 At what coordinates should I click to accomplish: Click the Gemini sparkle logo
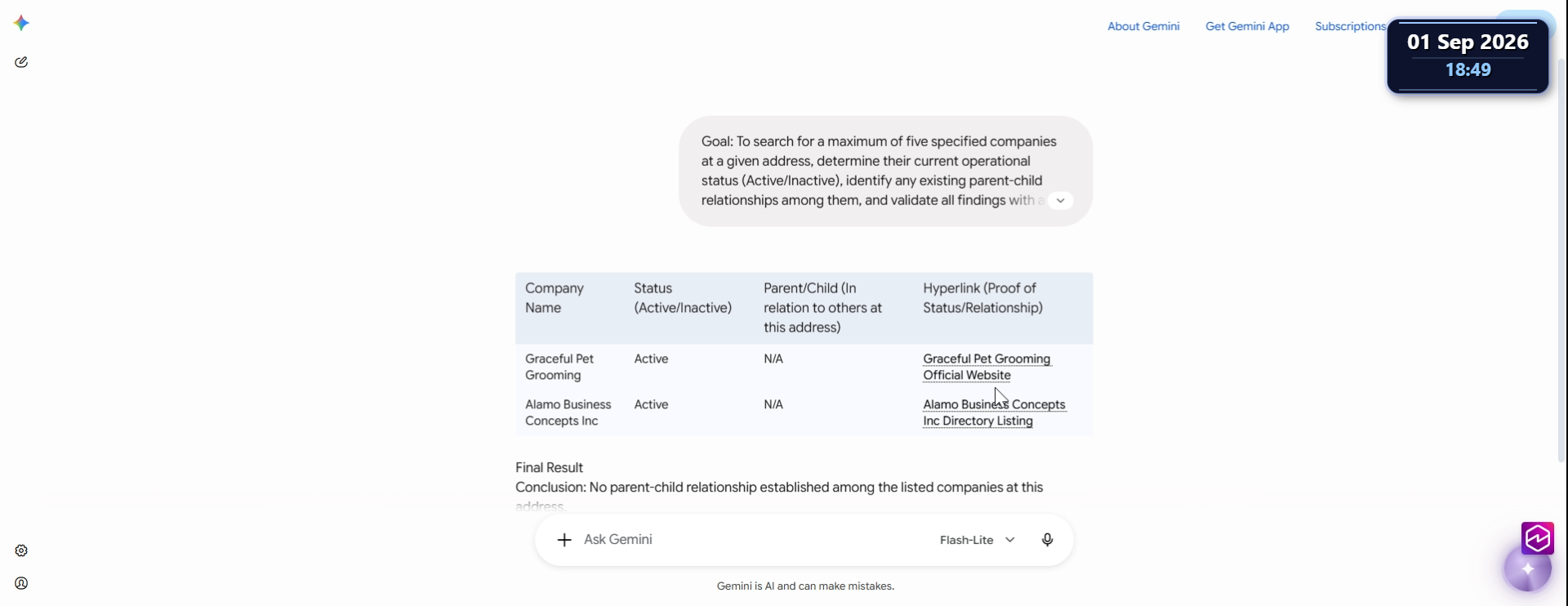(22, 23)
